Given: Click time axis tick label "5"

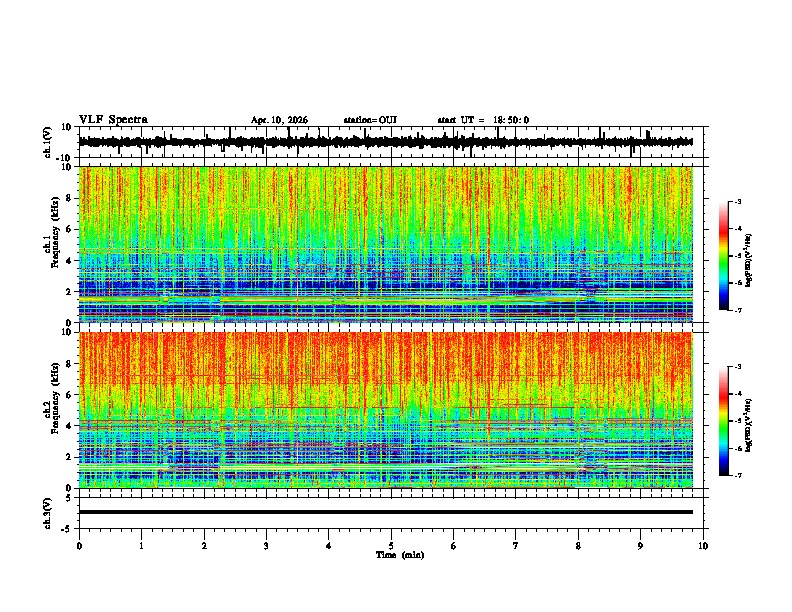Looking at the screenshot, I should (391, 546).
